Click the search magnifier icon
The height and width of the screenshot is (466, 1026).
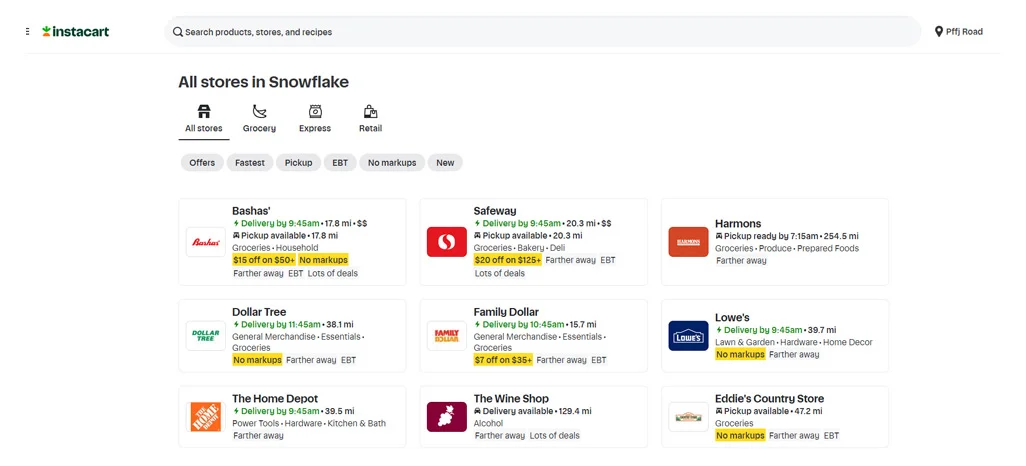pos(177,31)
